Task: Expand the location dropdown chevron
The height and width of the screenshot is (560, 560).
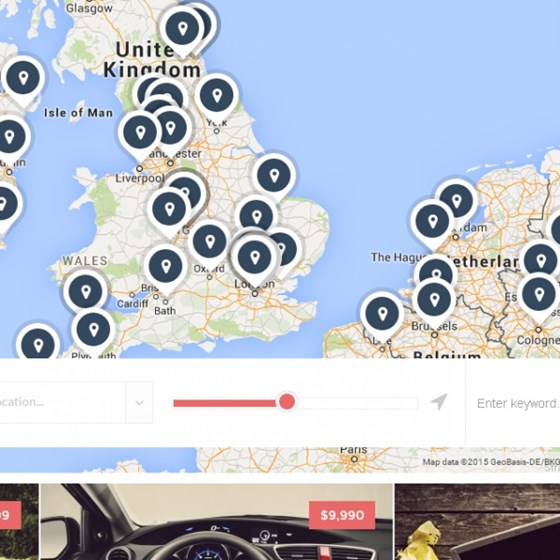Action: 139,403
